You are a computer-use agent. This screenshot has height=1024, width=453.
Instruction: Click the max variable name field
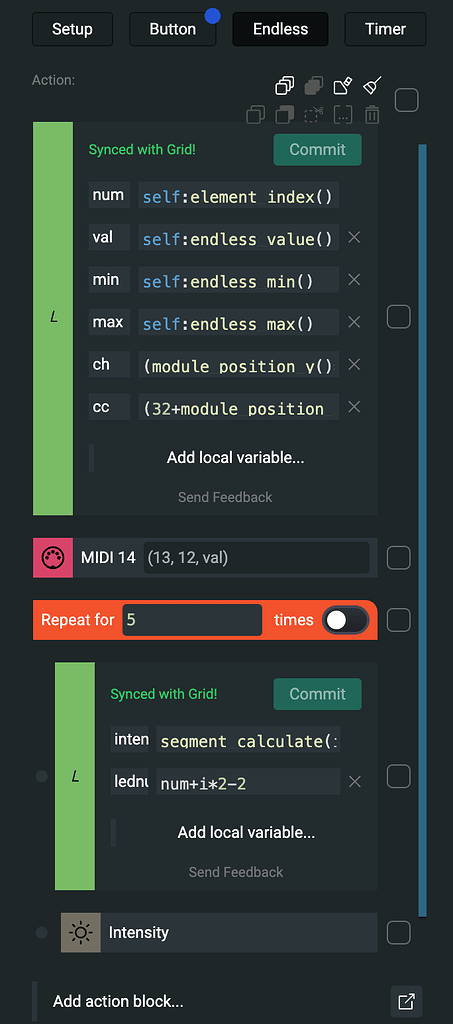pos(109,323)
